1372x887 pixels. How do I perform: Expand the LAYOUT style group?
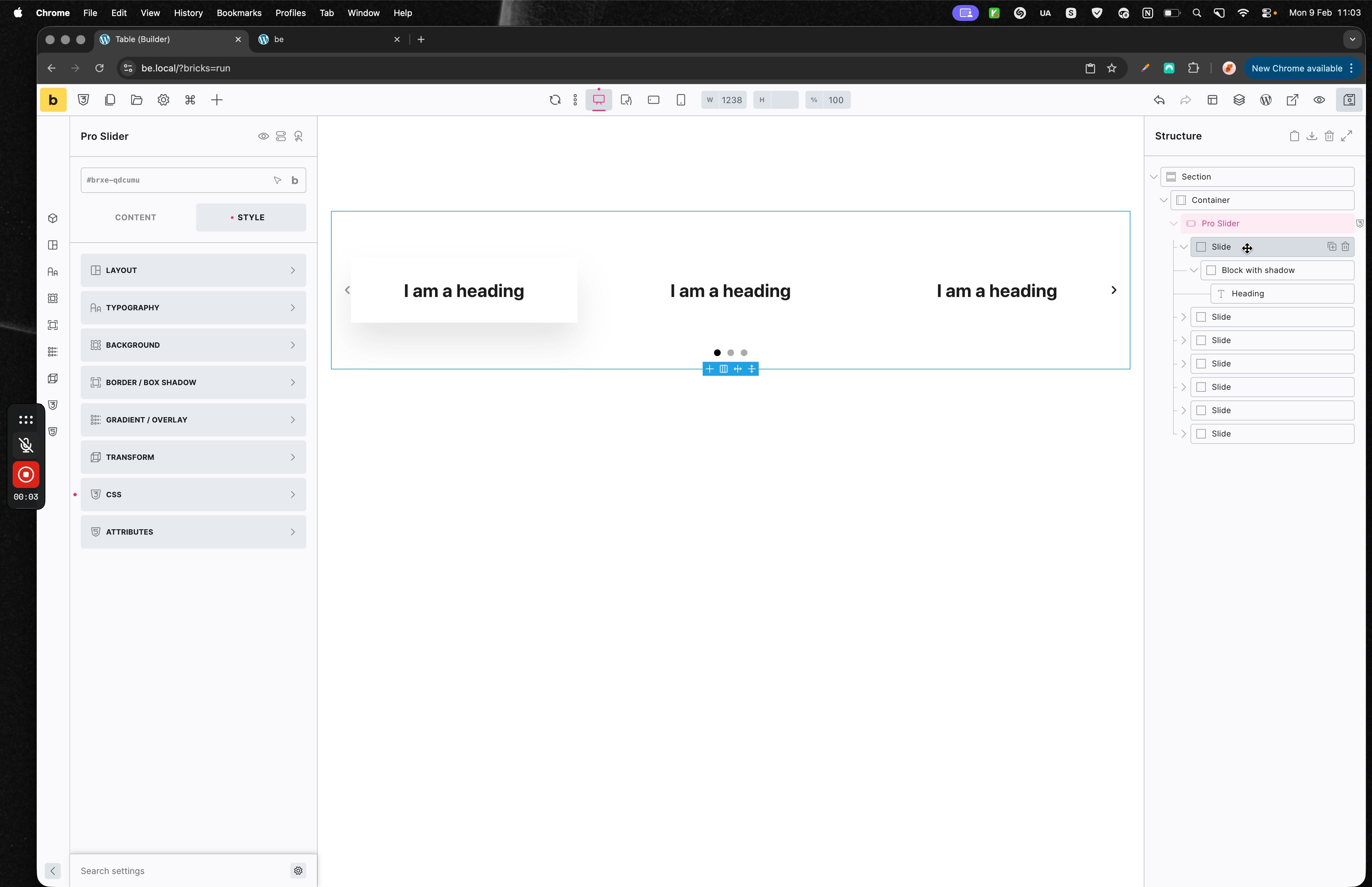click(194, 270)
